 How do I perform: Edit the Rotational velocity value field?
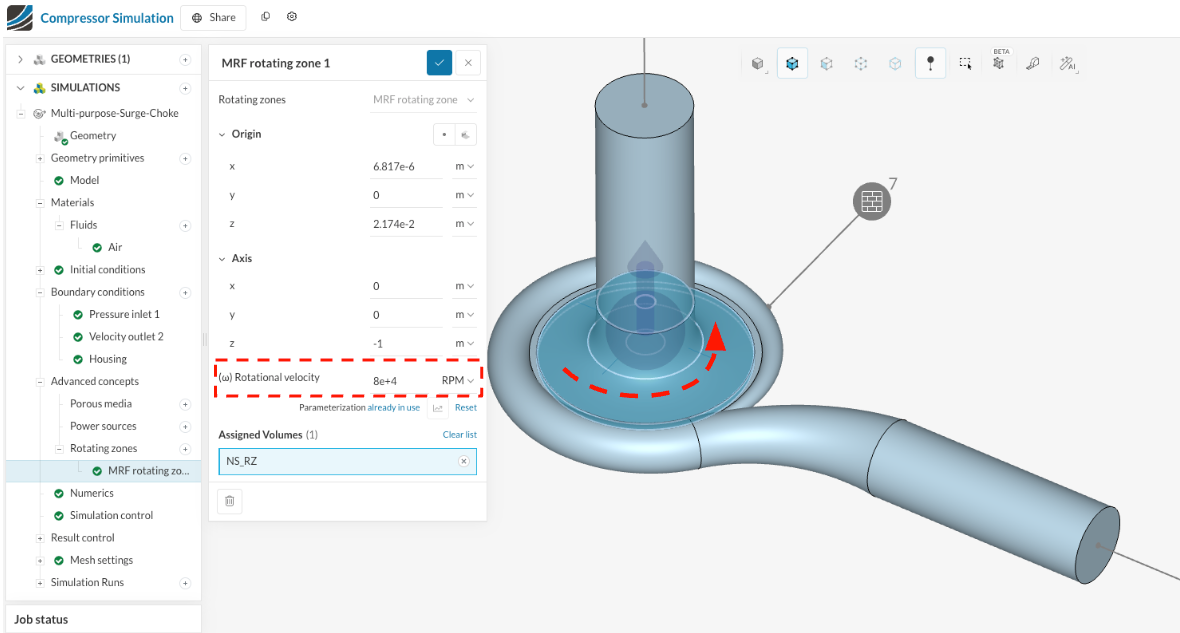(x=403, y=381)
